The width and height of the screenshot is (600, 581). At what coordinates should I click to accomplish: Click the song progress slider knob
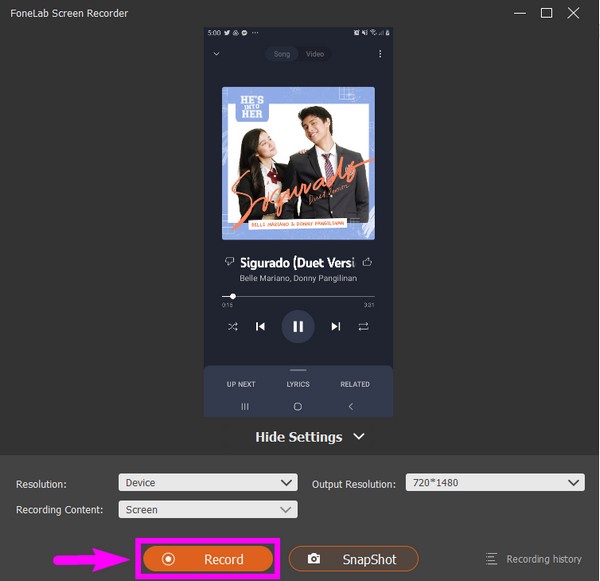pos(233,296)
